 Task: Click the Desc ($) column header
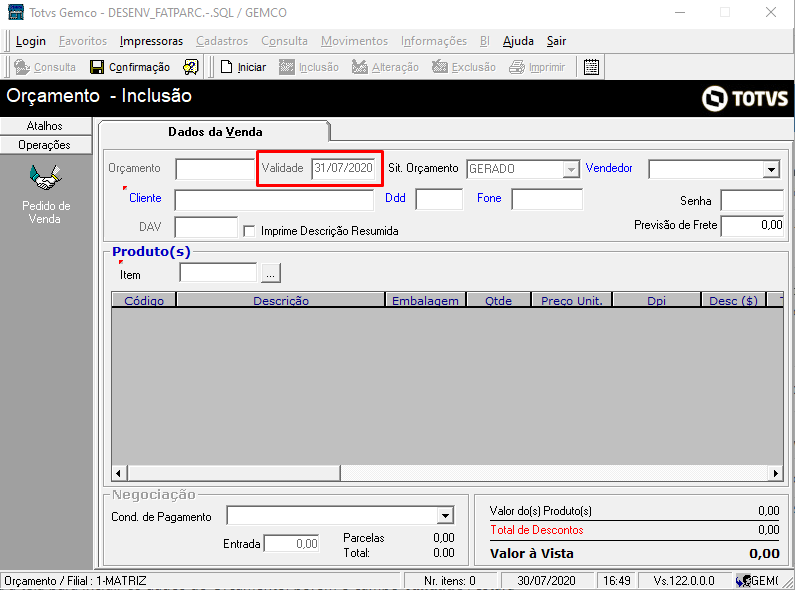tap(734, 300)
